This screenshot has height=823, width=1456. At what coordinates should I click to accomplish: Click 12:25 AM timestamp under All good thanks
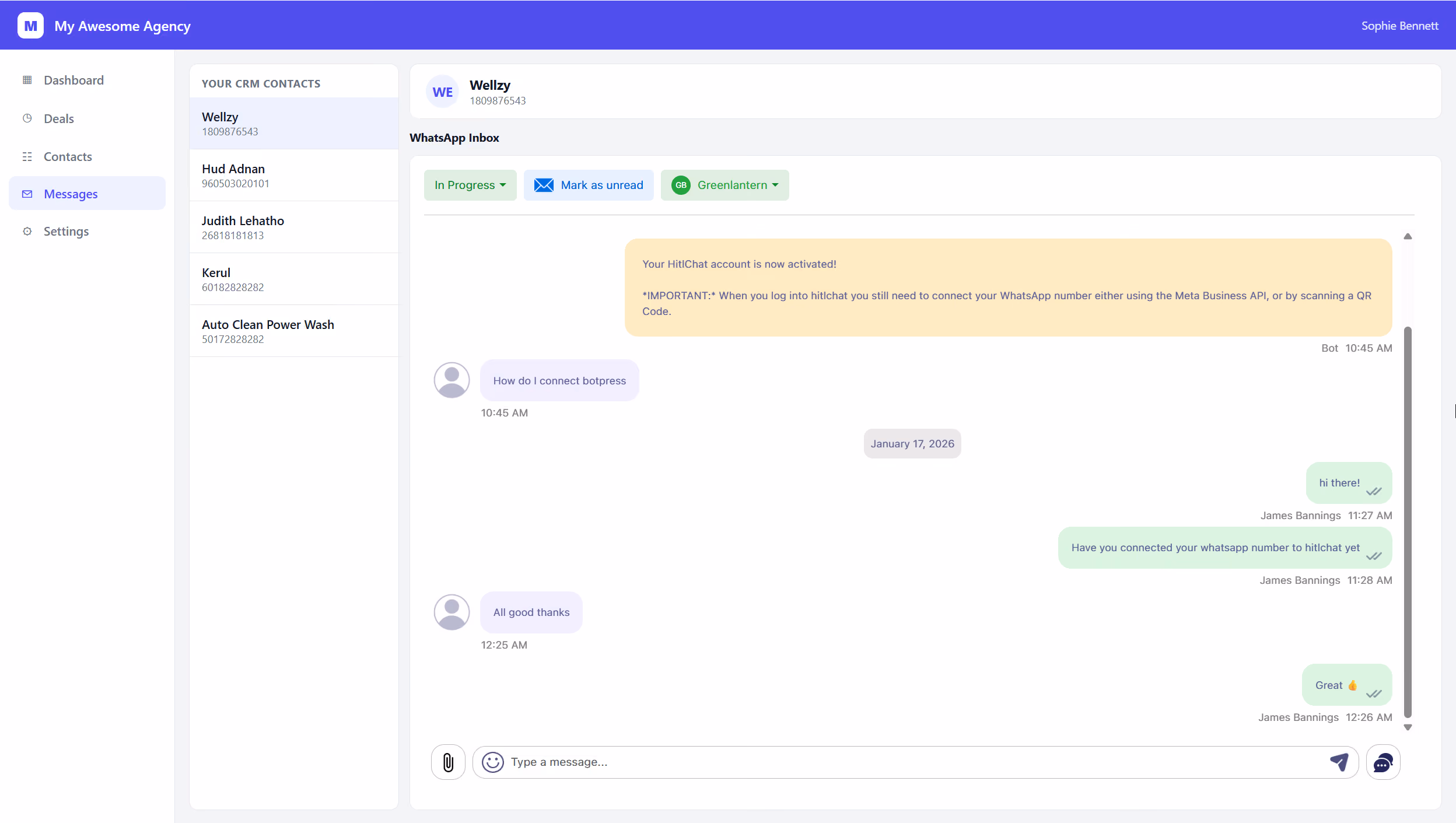pyautogui.click(x=504, y=645)
